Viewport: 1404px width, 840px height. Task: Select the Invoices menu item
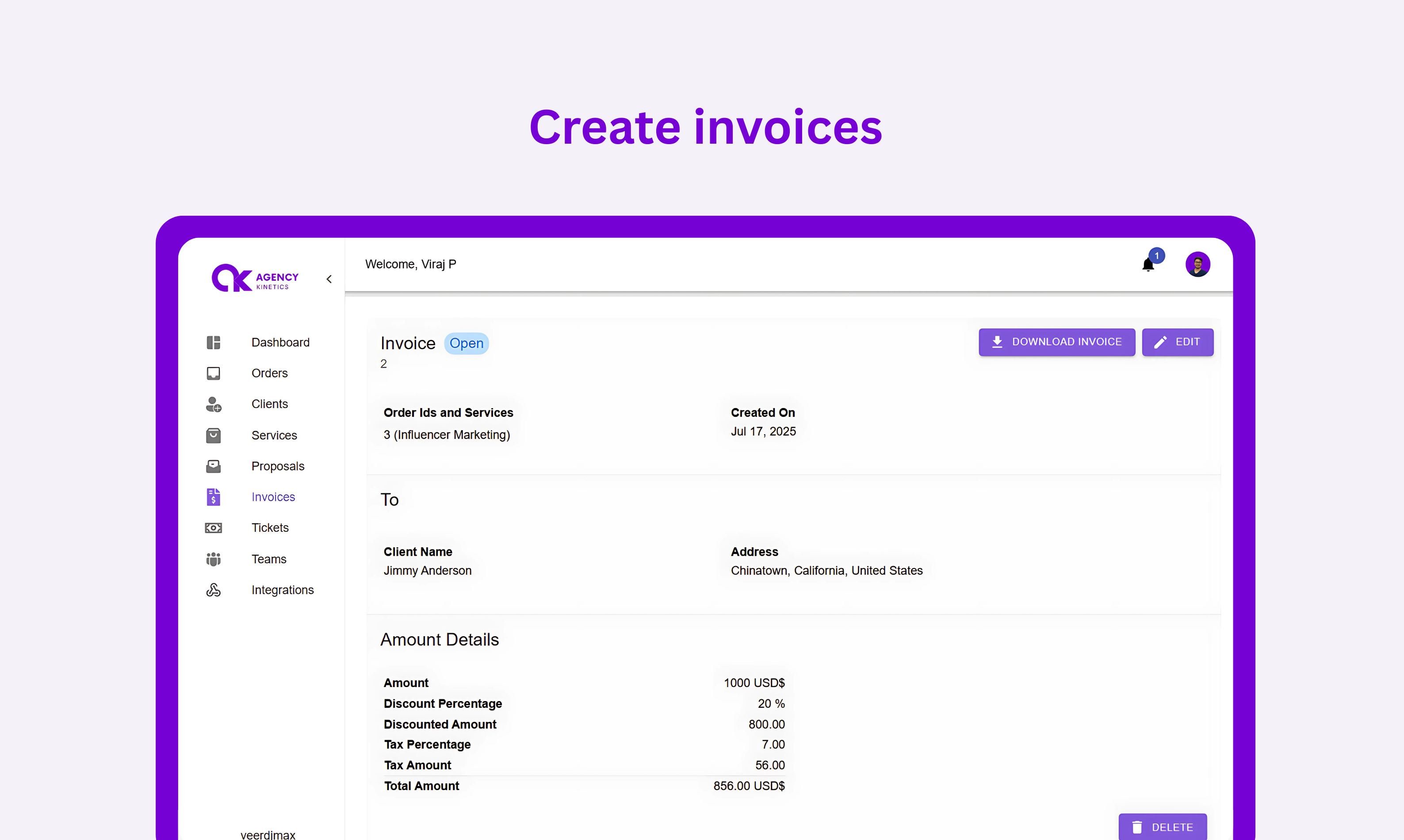pos(273,497)
